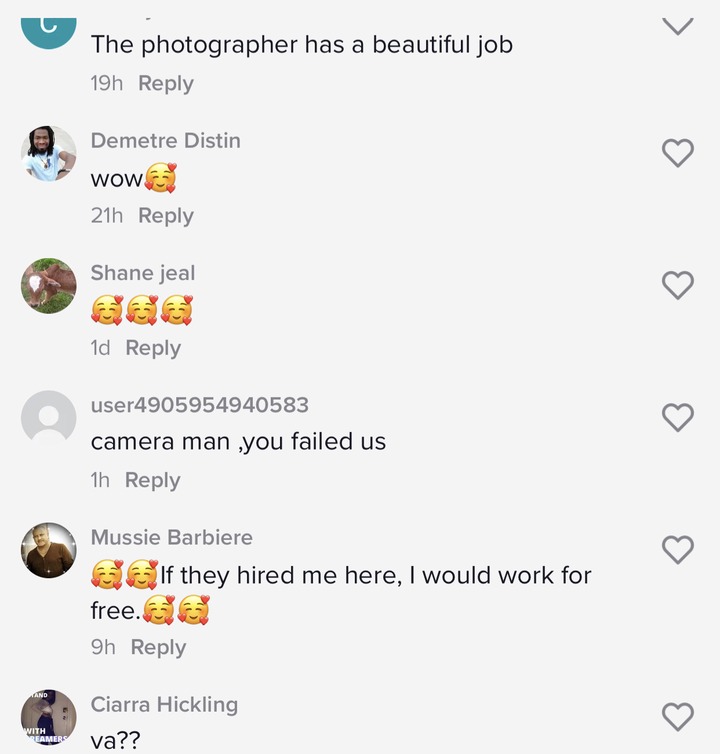Like Ciarra Hickling's comment
Viewport: 720px width, 754px height.
(x=678, y=716)
